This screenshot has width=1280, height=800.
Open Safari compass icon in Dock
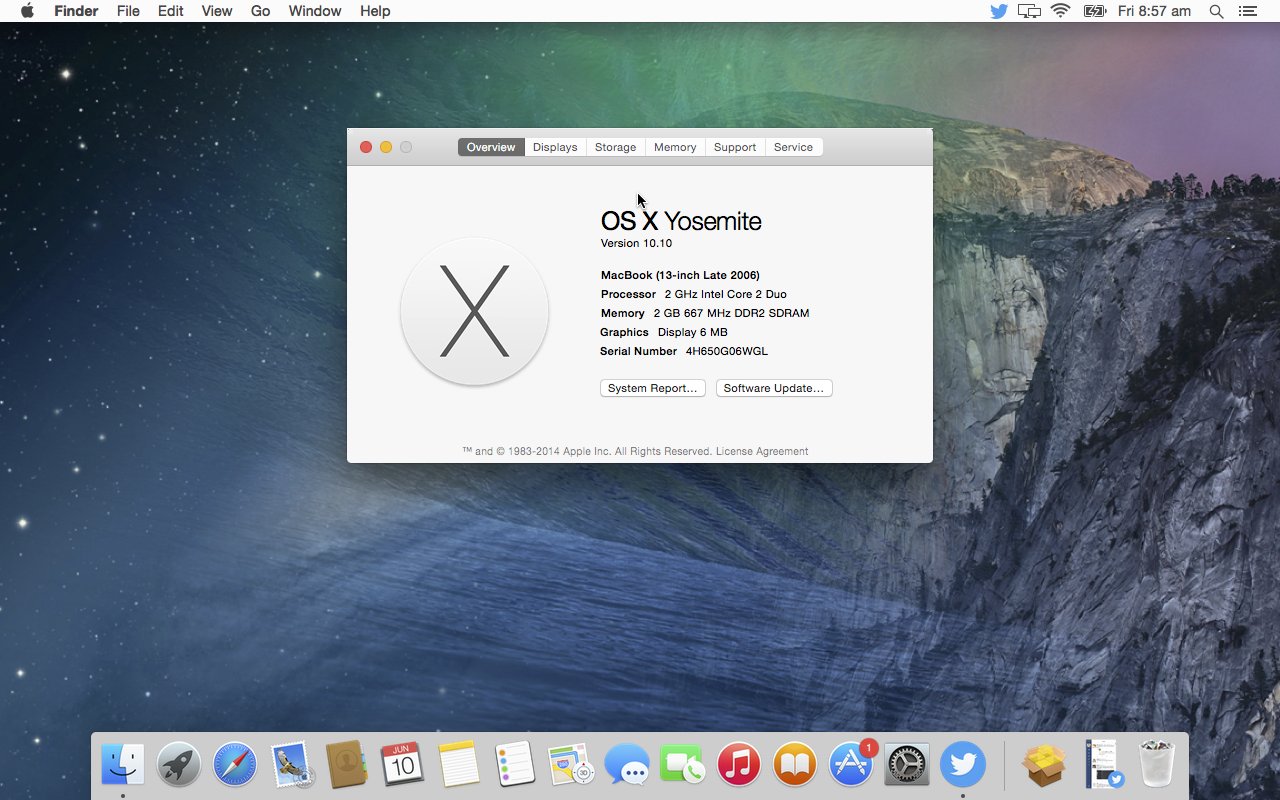pos(235,765)
